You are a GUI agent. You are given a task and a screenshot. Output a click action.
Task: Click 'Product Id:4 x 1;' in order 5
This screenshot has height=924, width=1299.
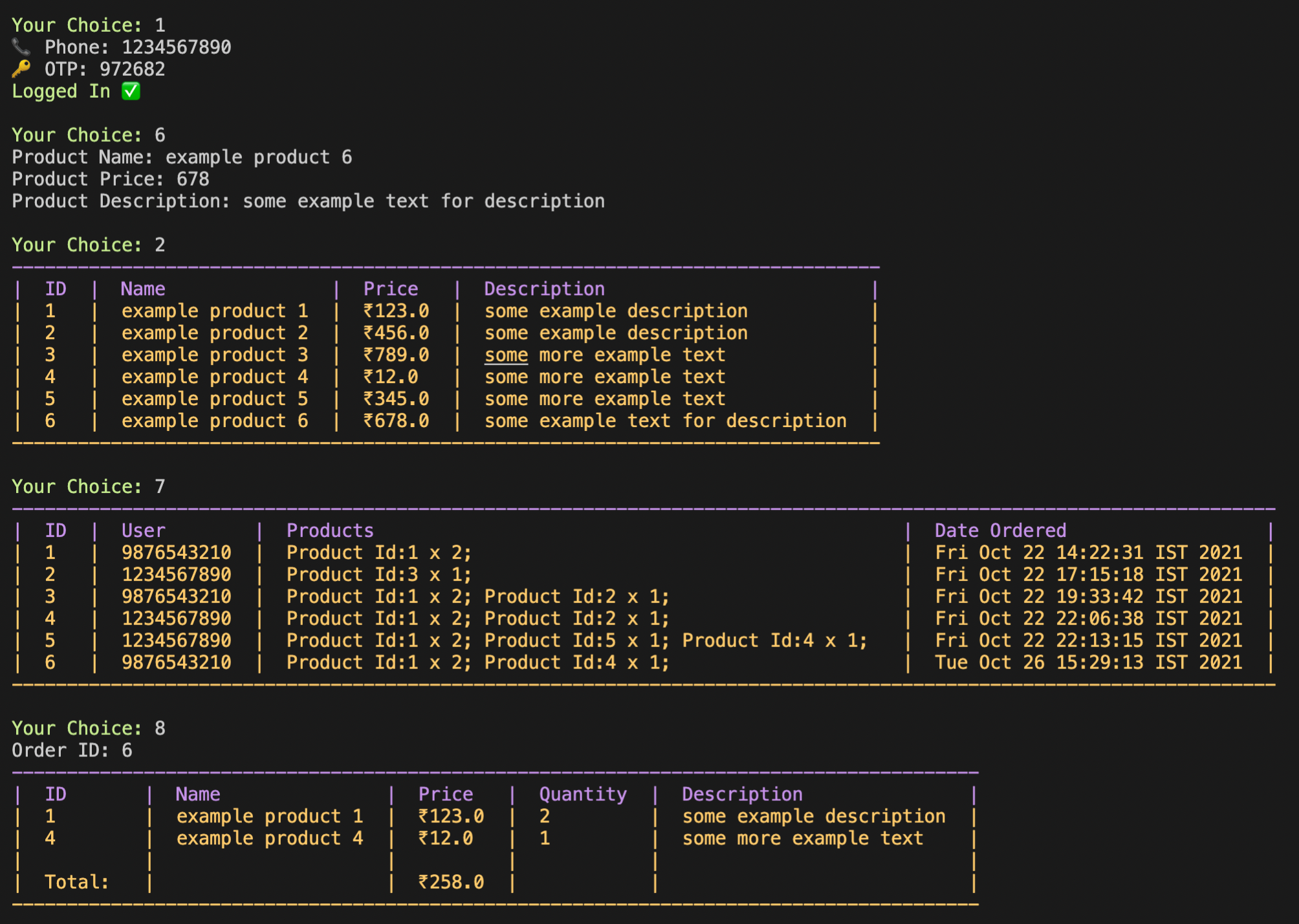click(x=774, y=641)
